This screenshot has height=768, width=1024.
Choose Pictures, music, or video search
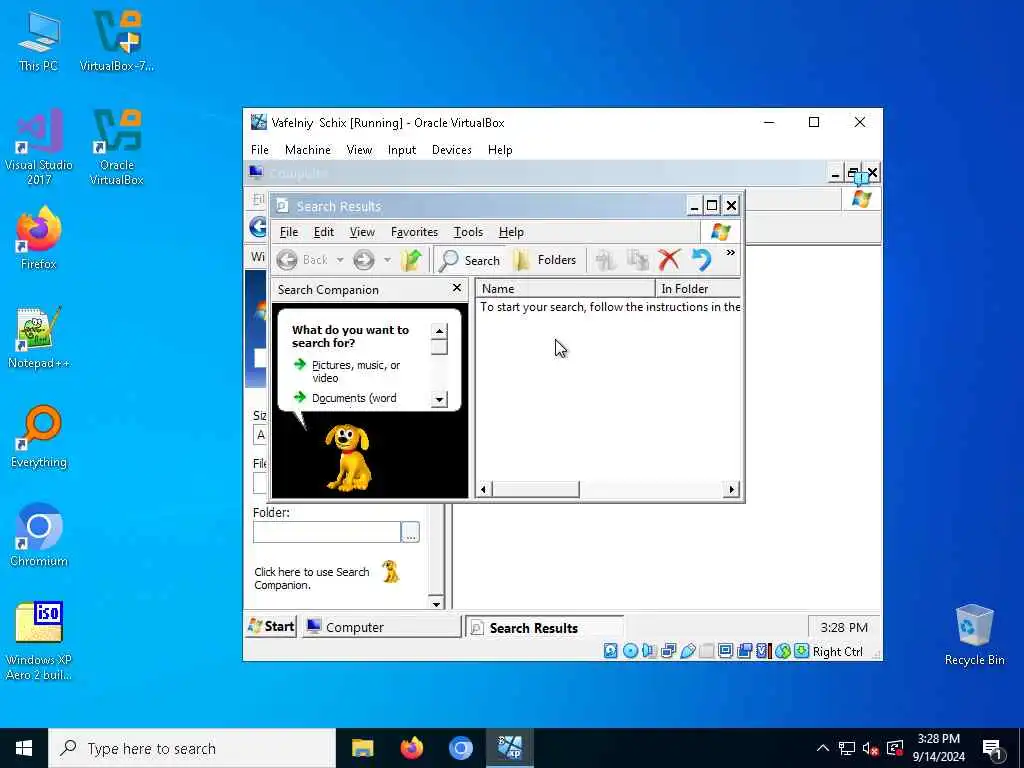(356, 372)
